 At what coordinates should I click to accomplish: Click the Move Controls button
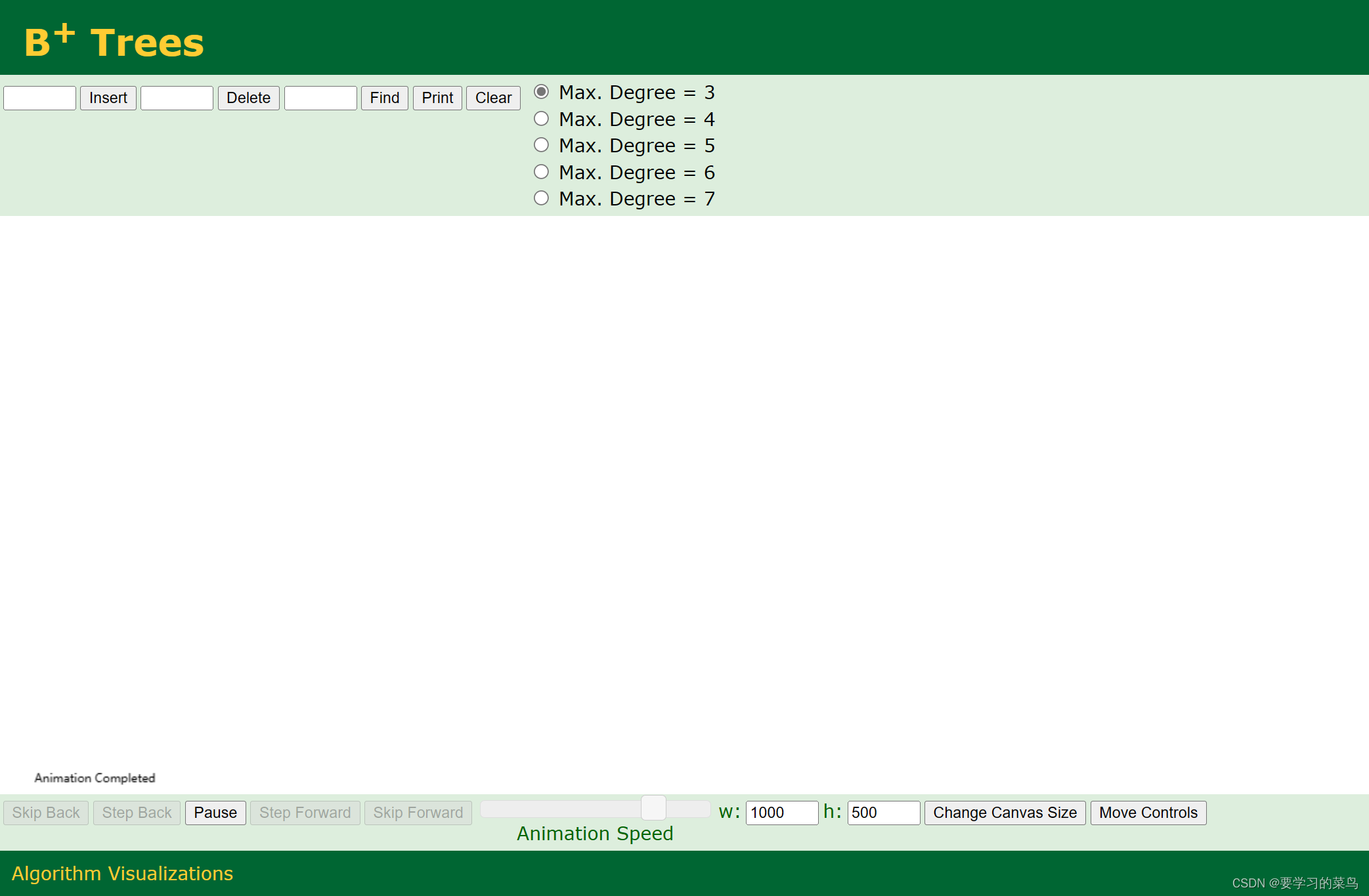click(x=1148, y=813)
